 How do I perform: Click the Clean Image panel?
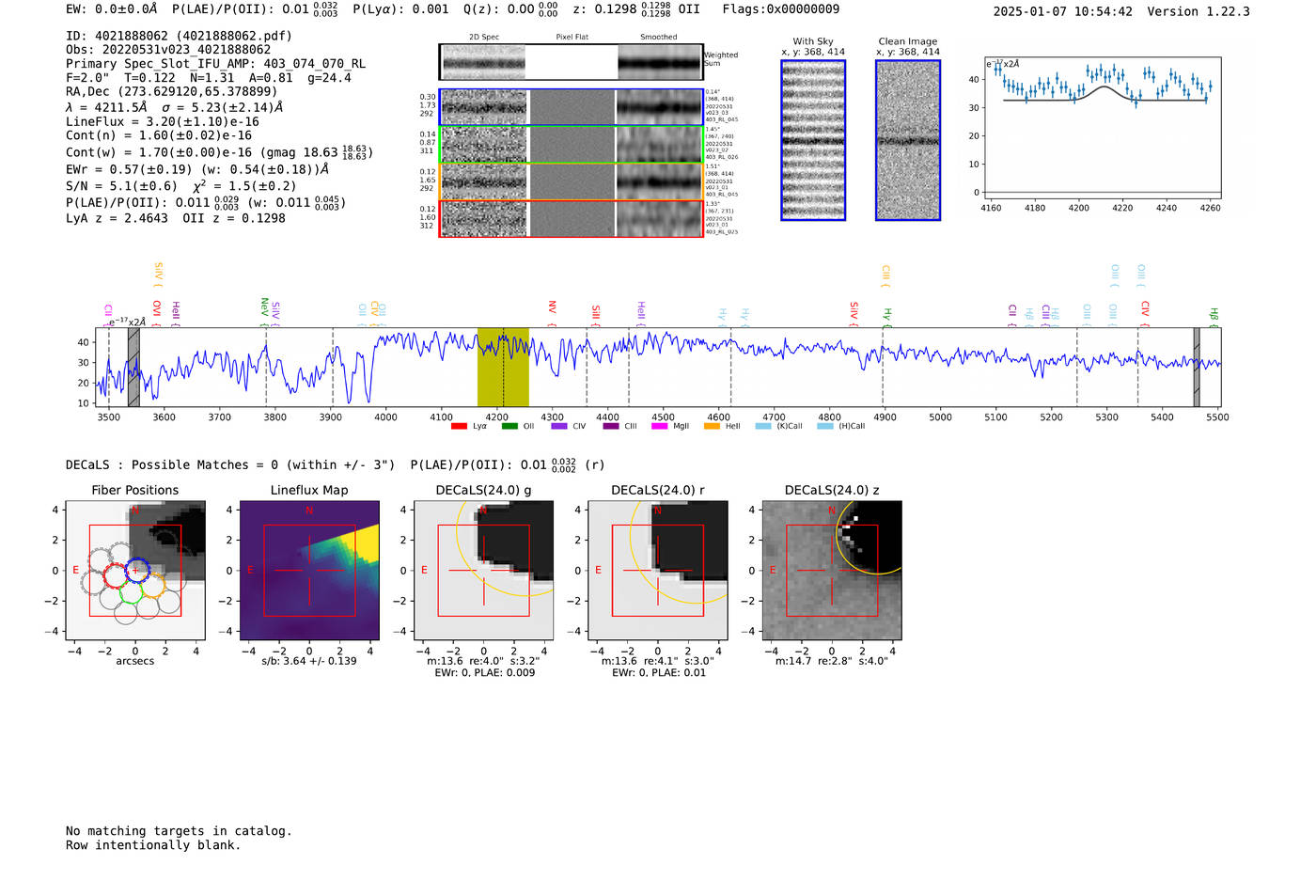coord(908,140)
